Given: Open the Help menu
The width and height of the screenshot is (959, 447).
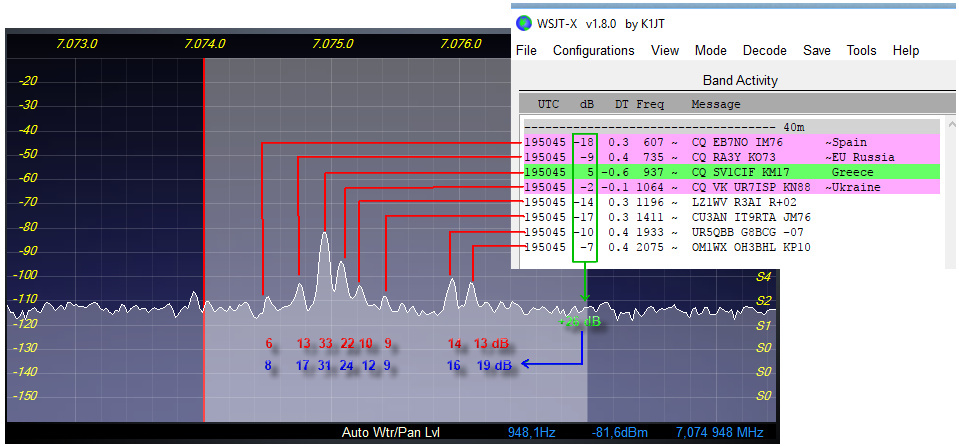Looking at the screenshot, I should [905, 50].
